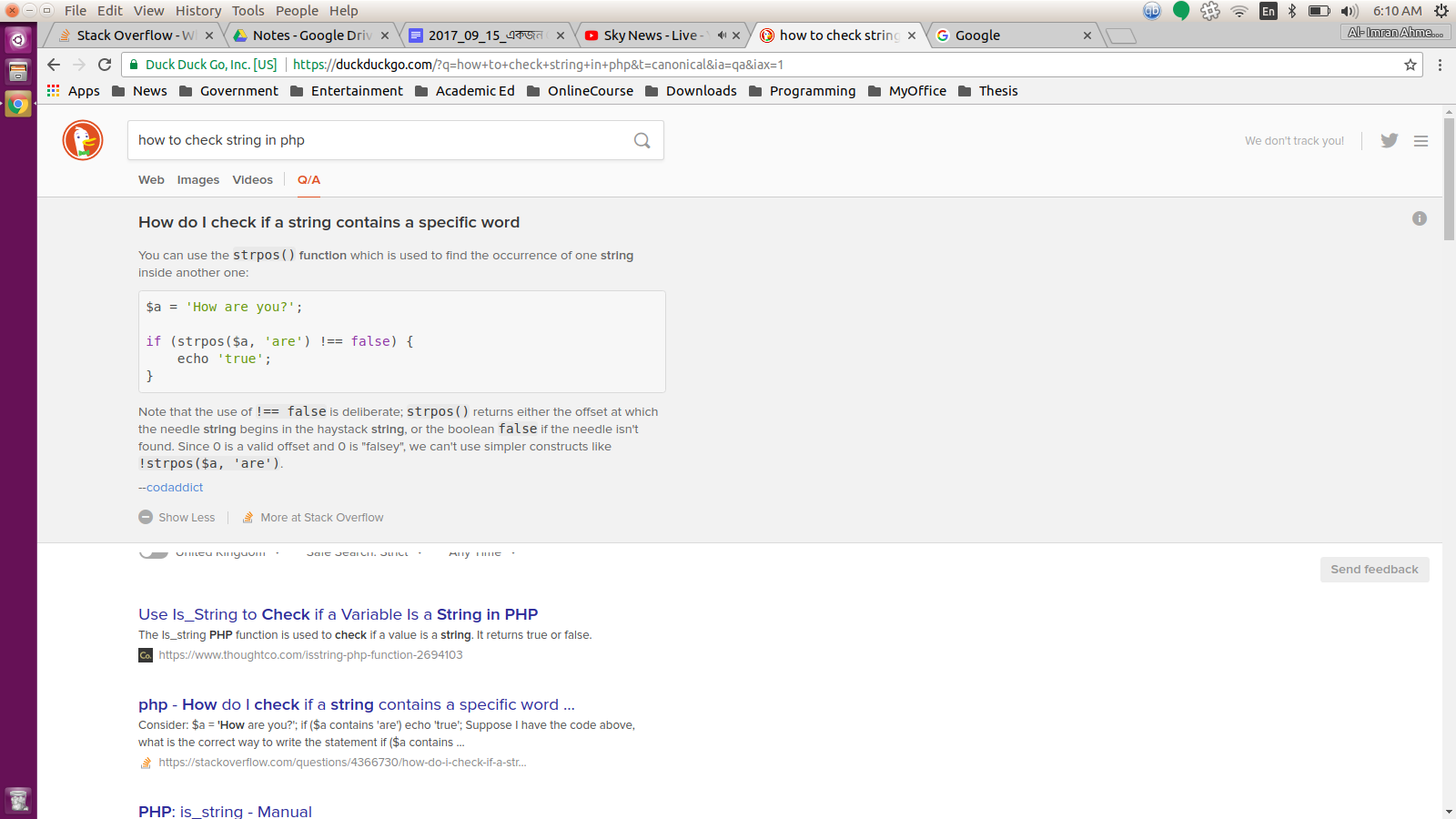1456x819 pixels.
Task: Switch to the Videos search tab
Action: 252,179
